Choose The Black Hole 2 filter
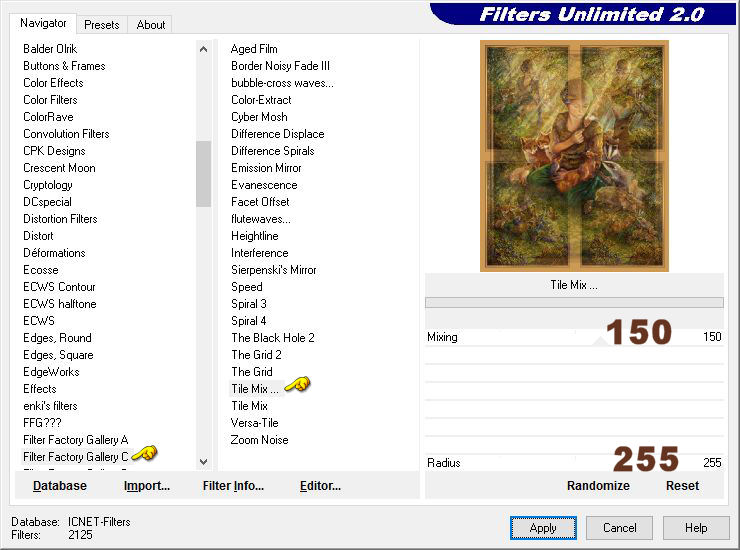Image resolution: width=740 pixels, height=550 pixels. pos(273,338)
